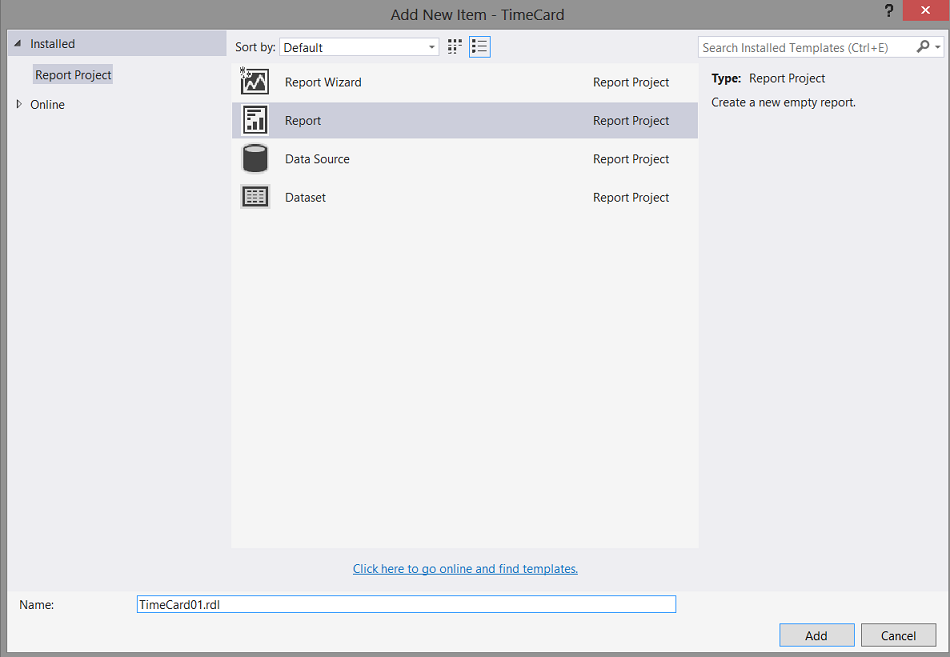Select the Report template icon
The image size is (950, 657).
point(254,120)
